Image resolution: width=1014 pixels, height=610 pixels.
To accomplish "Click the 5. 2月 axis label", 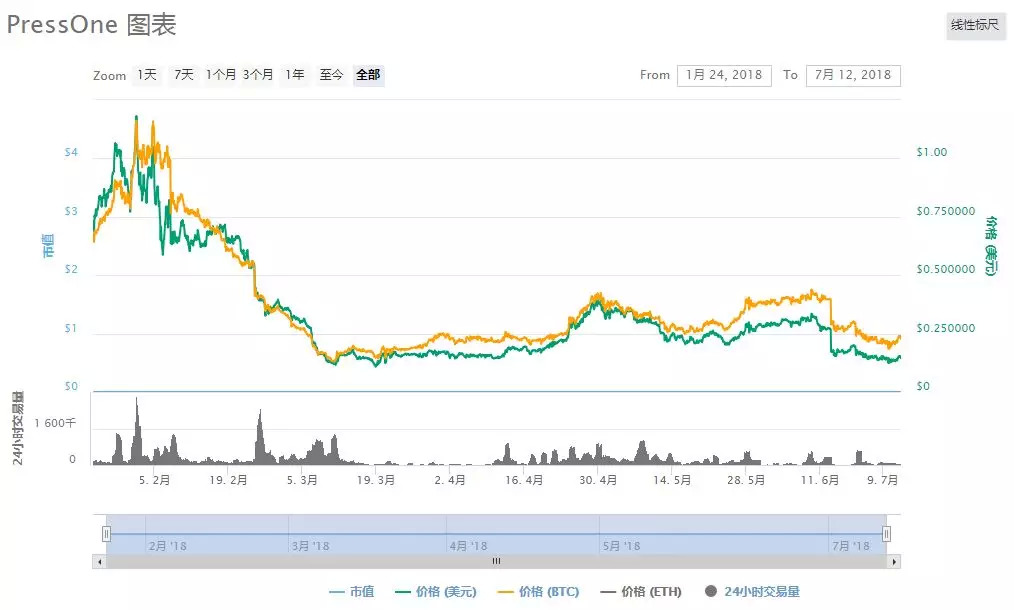I will [155, 480].
